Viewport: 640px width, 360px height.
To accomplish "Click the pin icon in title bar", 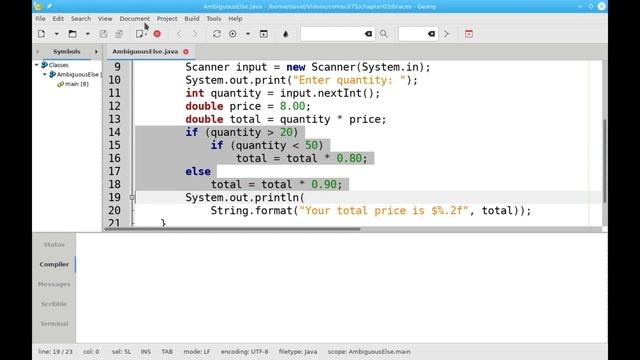I will [49, 6].
